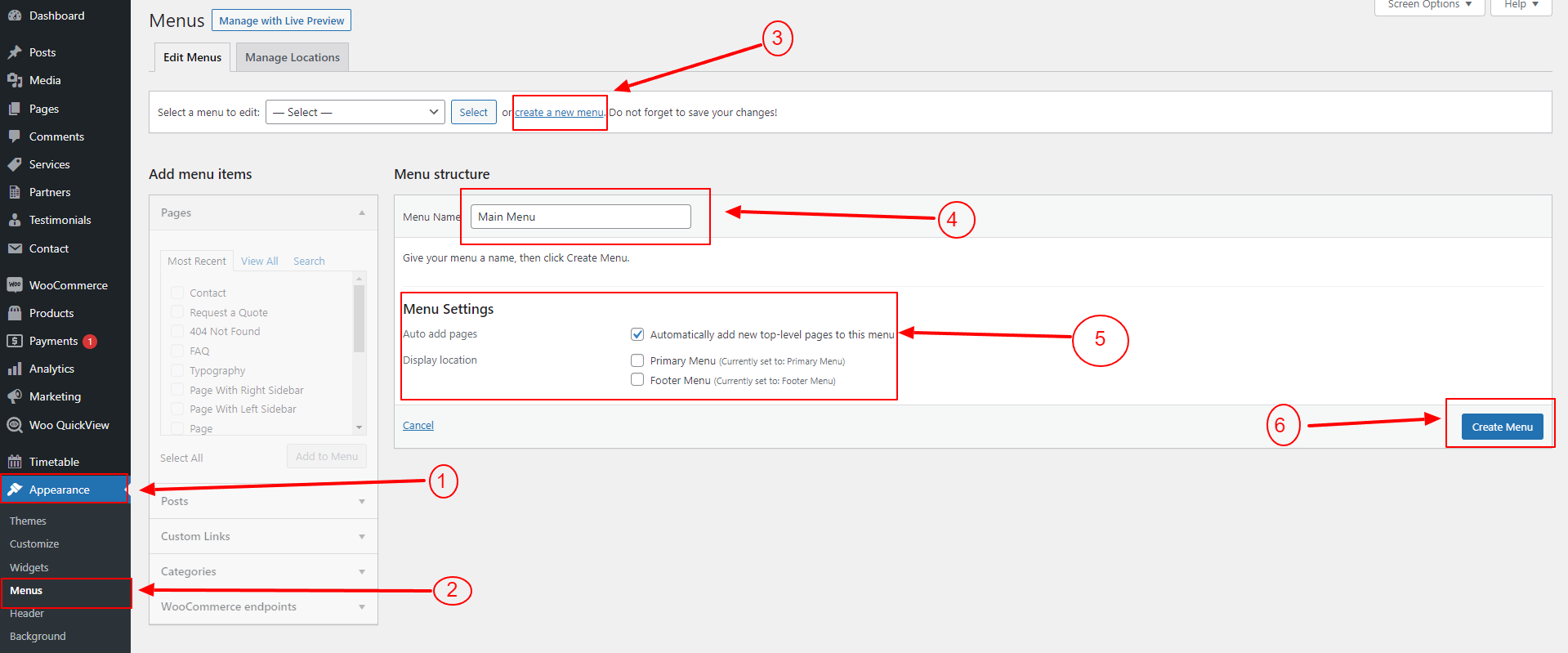The height and width of the screenshot is (653, 1568).
Task: Expand the Custom Links section
Action: pos(263,536)
